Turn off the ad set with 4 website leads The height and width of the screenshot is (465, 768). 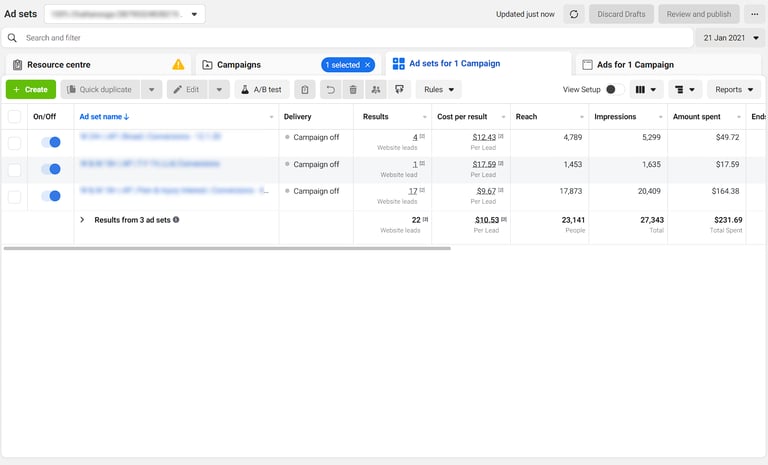point(51,142)
